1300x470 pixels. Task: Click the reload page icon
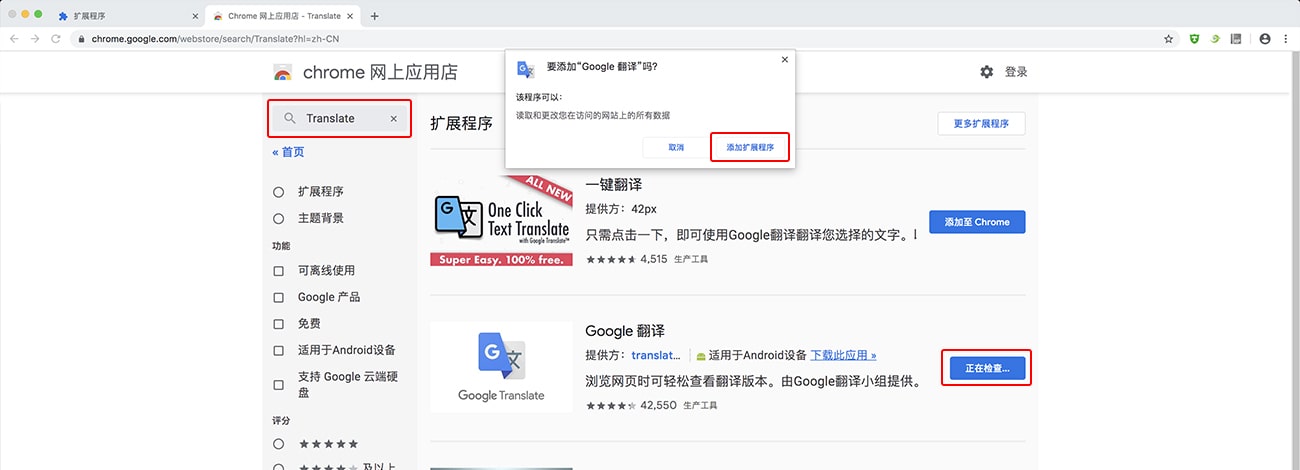point(56,39)
